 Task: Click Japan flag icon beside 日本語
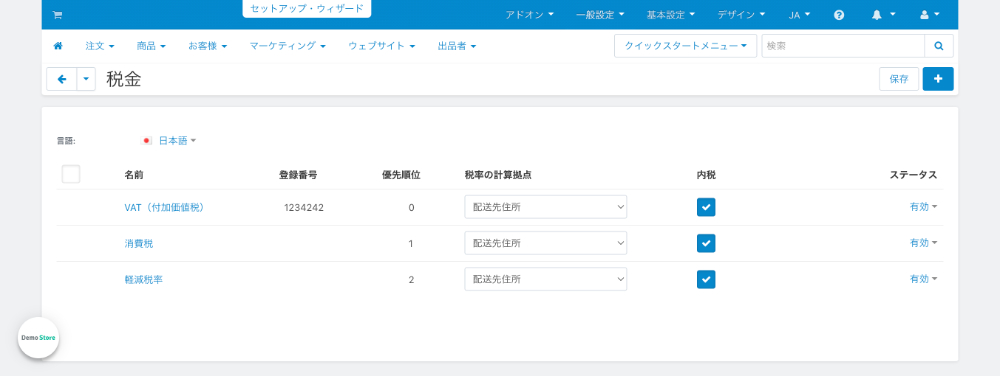coord(147,141)
